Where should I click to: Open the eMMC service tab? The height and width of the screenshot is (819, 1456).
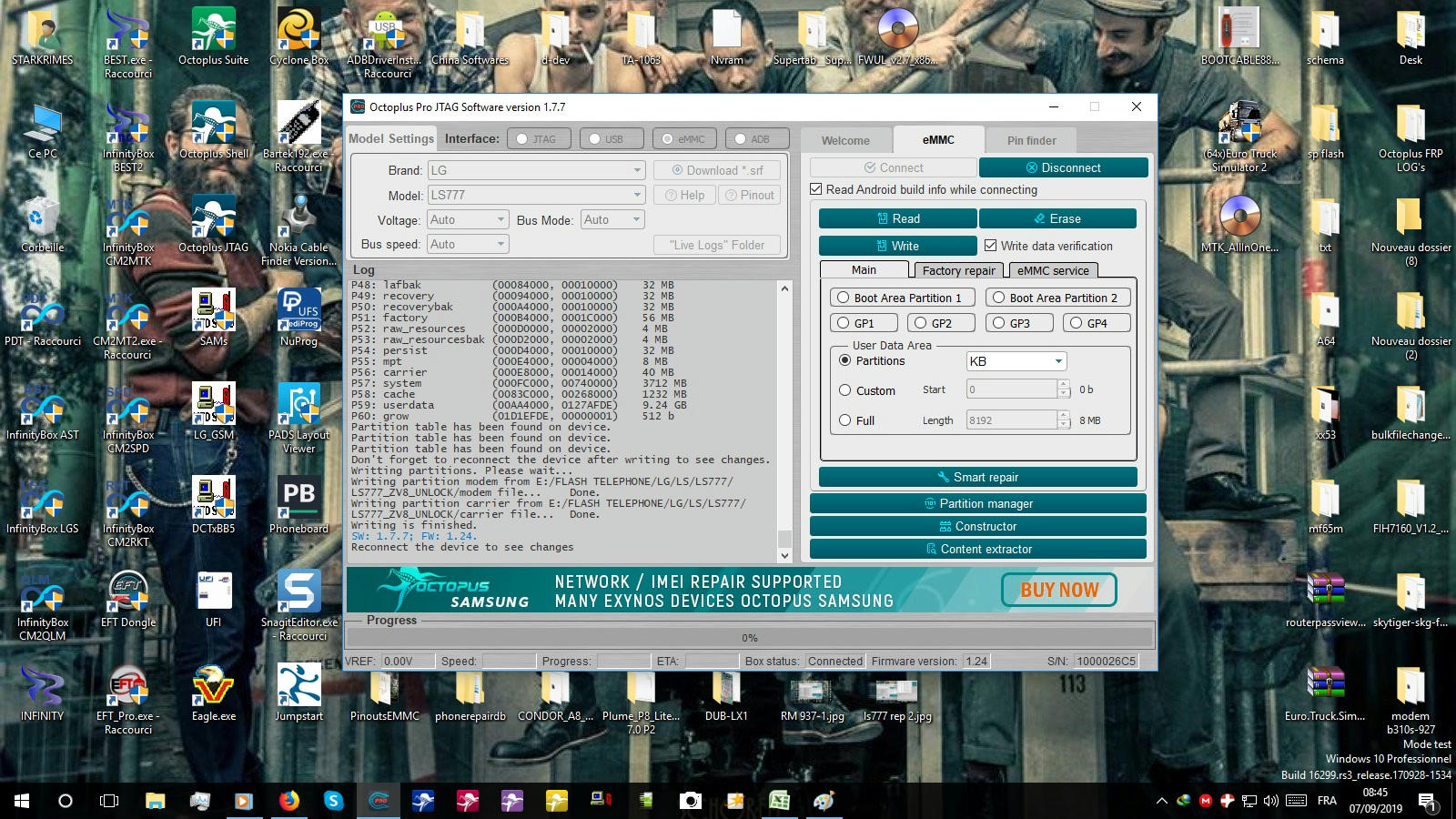coord(1053,270)
